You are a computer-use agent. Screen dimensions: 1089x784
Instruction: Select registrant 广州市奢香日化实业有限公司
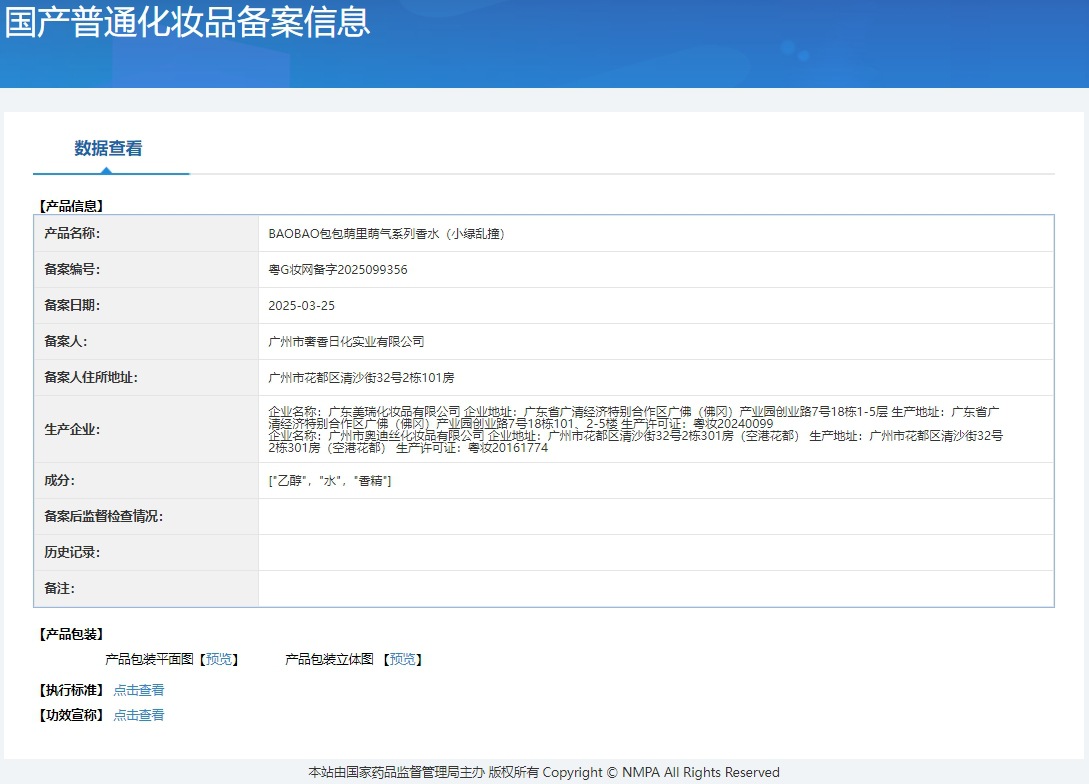(x=346, y=342)
